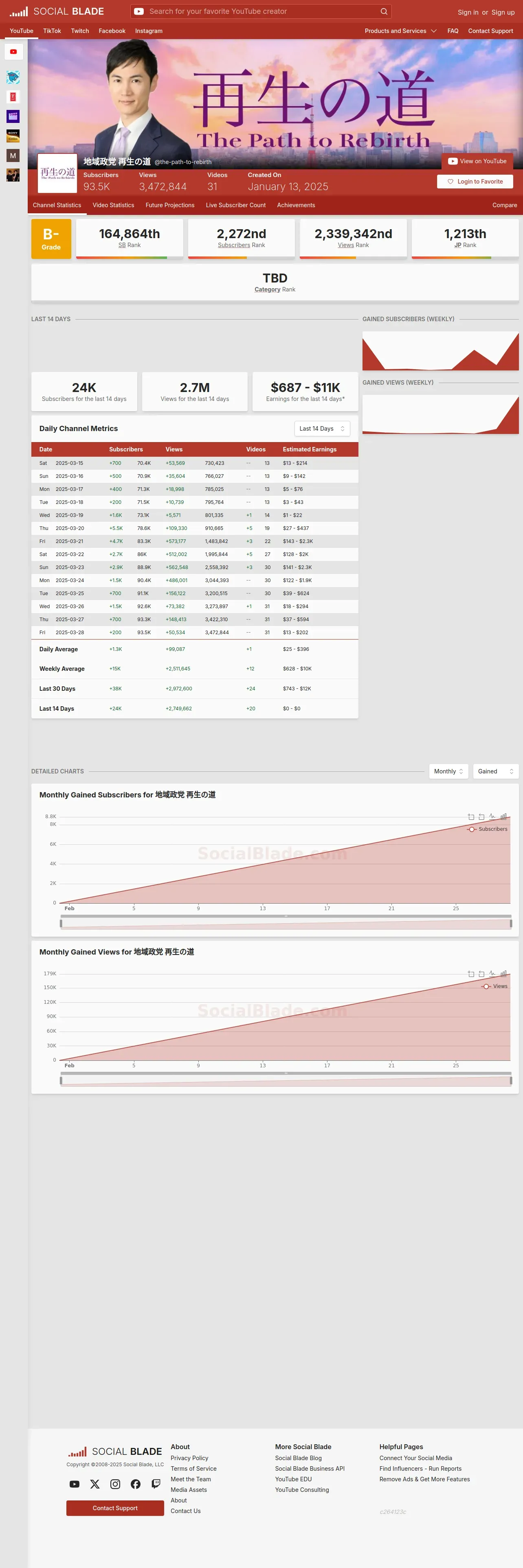Open Privacy Policy footer link
The height and width of the screenshot is (1568, 523).
[x=189, y=1458]
